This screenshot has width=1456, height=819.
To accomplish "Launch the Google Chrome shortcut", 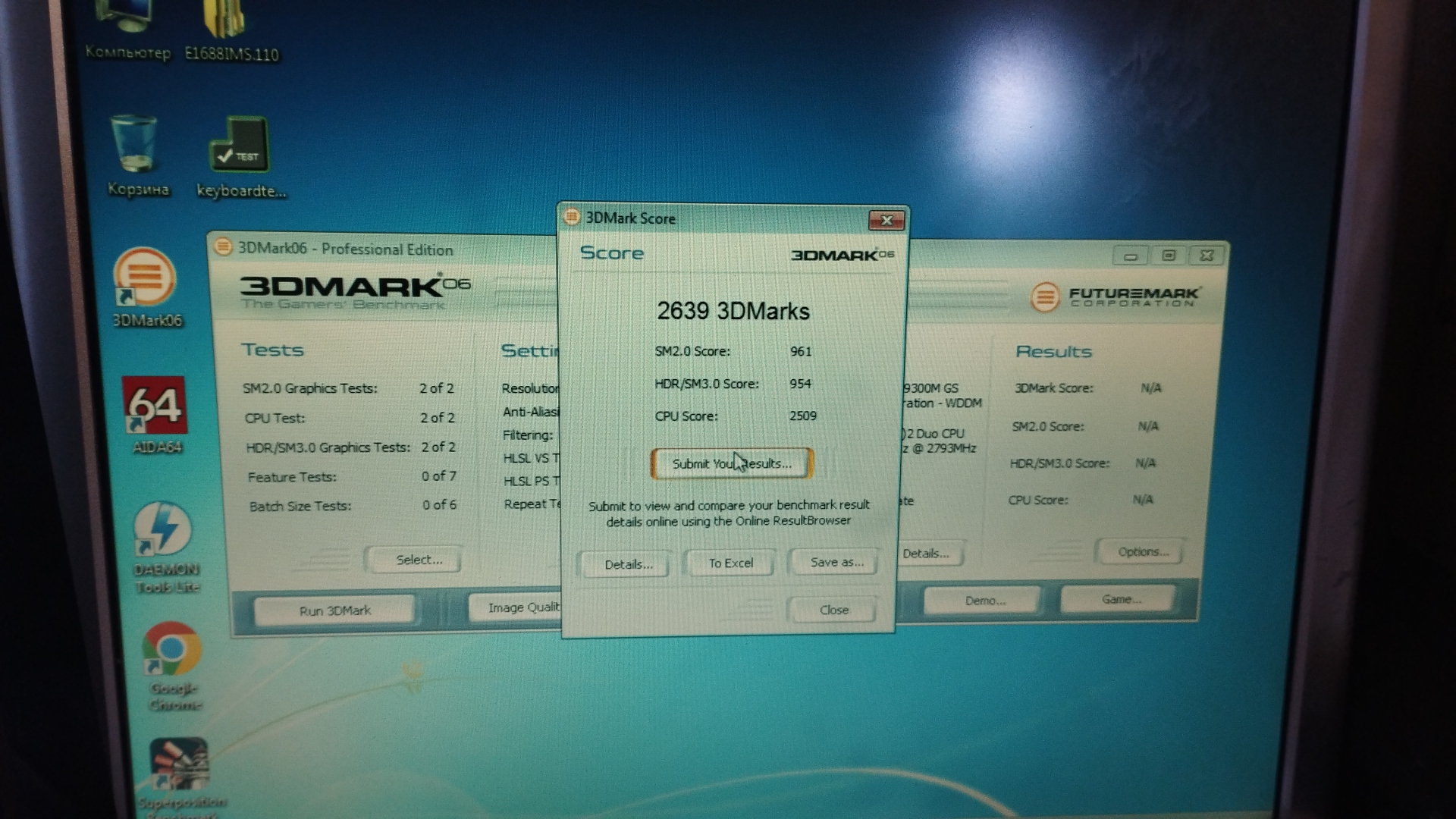I will [x=174, y=667].
